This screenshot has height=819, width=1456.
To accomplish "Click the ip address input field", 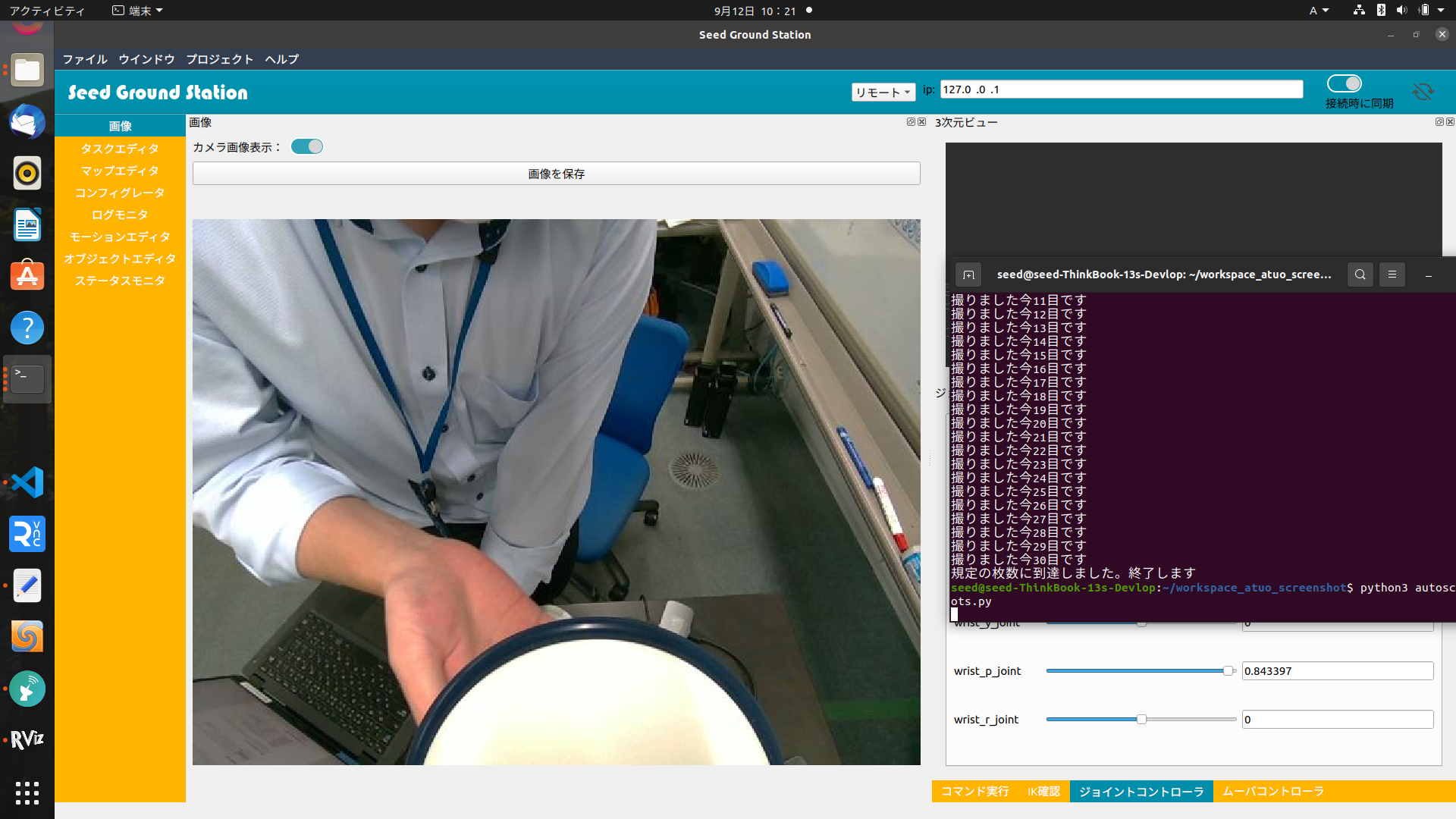I will (x=1121, y=89).
